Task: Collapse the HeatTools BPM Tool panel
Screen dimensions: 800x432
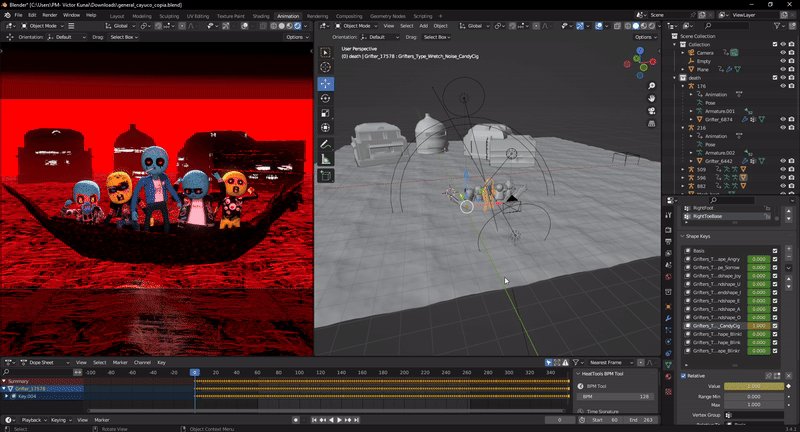Action: pos(578,374)
